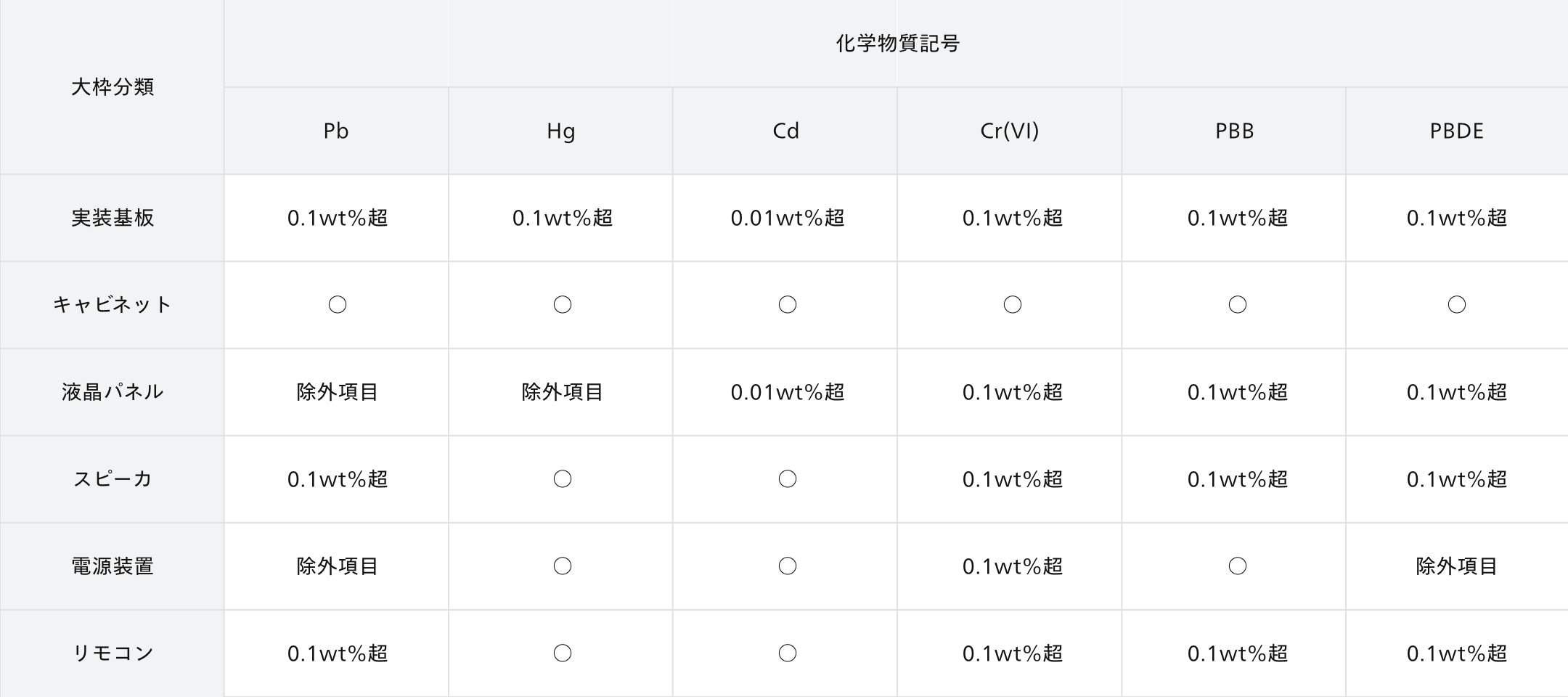
Task: Select the PBB column header
Action: [1234, 131]
